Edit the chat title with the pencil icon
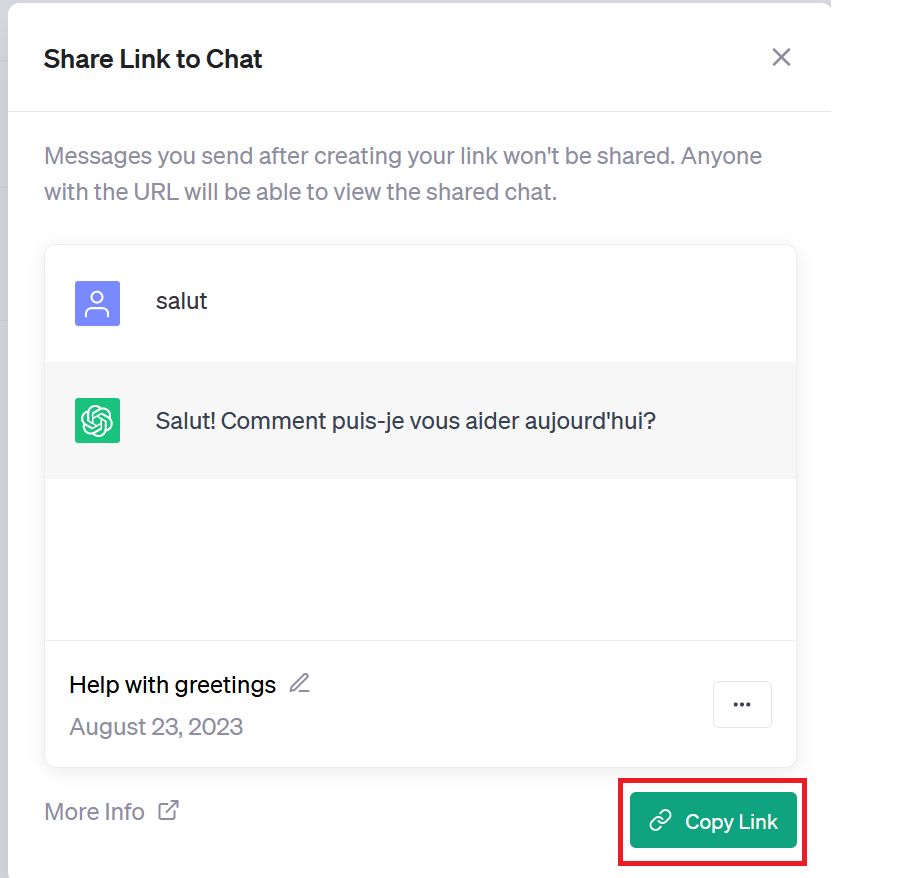 [299, 684]
